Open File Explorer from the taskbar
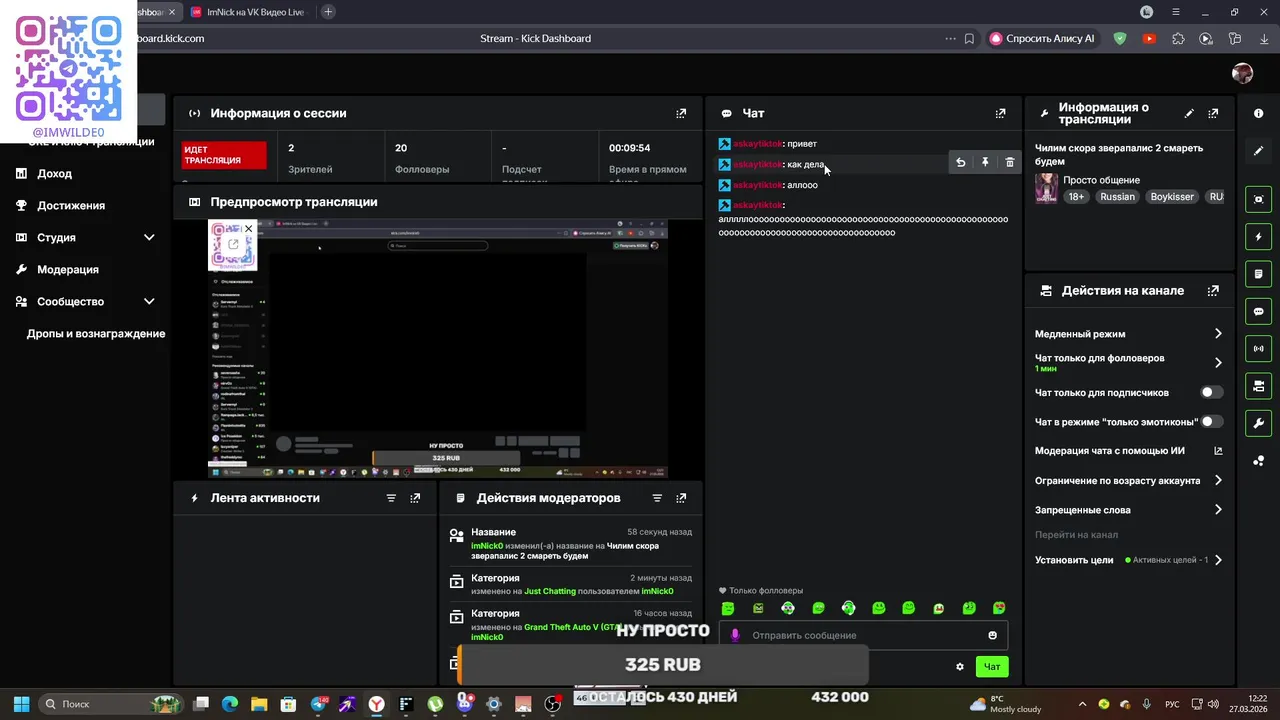This screenshot has height=720, width=1280. (x=259, y=704)
